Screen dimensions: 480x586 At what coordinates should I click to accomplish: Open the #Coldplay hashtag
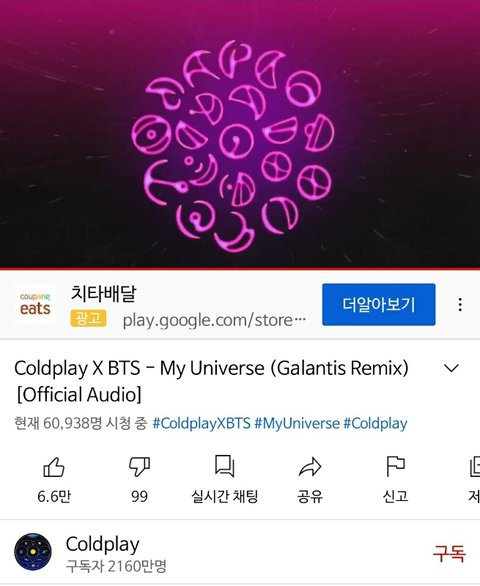click(375, 423)
